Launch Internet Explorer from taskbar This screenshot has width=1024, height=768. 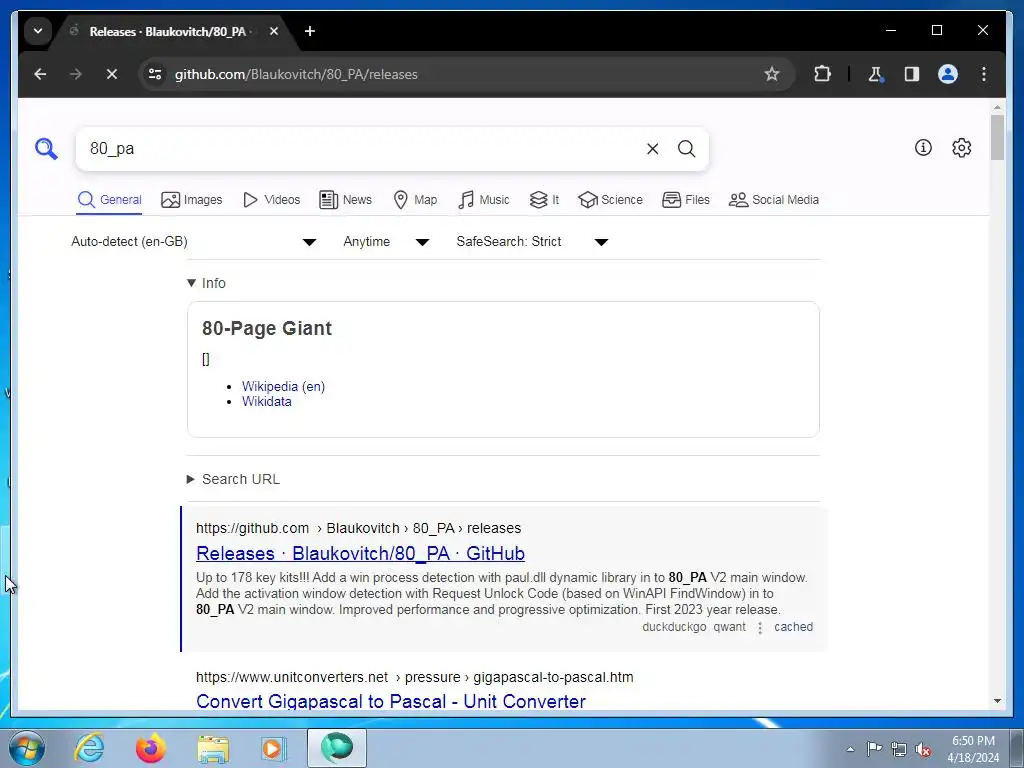pyautogui.click(x=89, y=748)
